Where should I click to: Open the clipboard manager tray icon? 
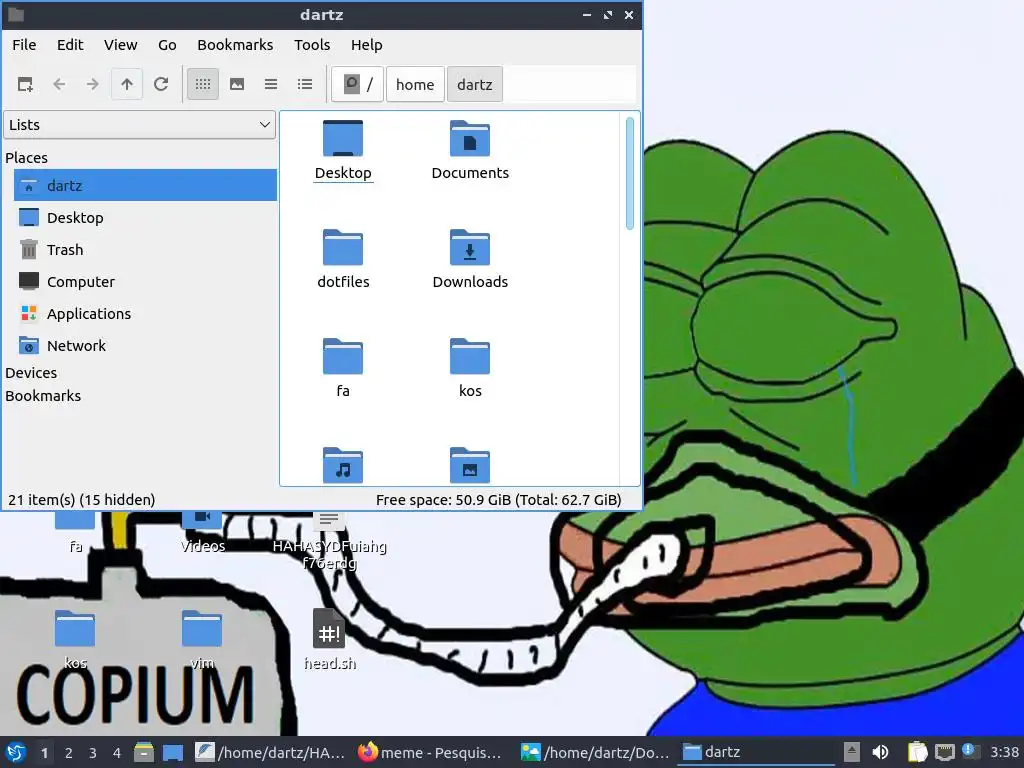(x=918, y=752)
